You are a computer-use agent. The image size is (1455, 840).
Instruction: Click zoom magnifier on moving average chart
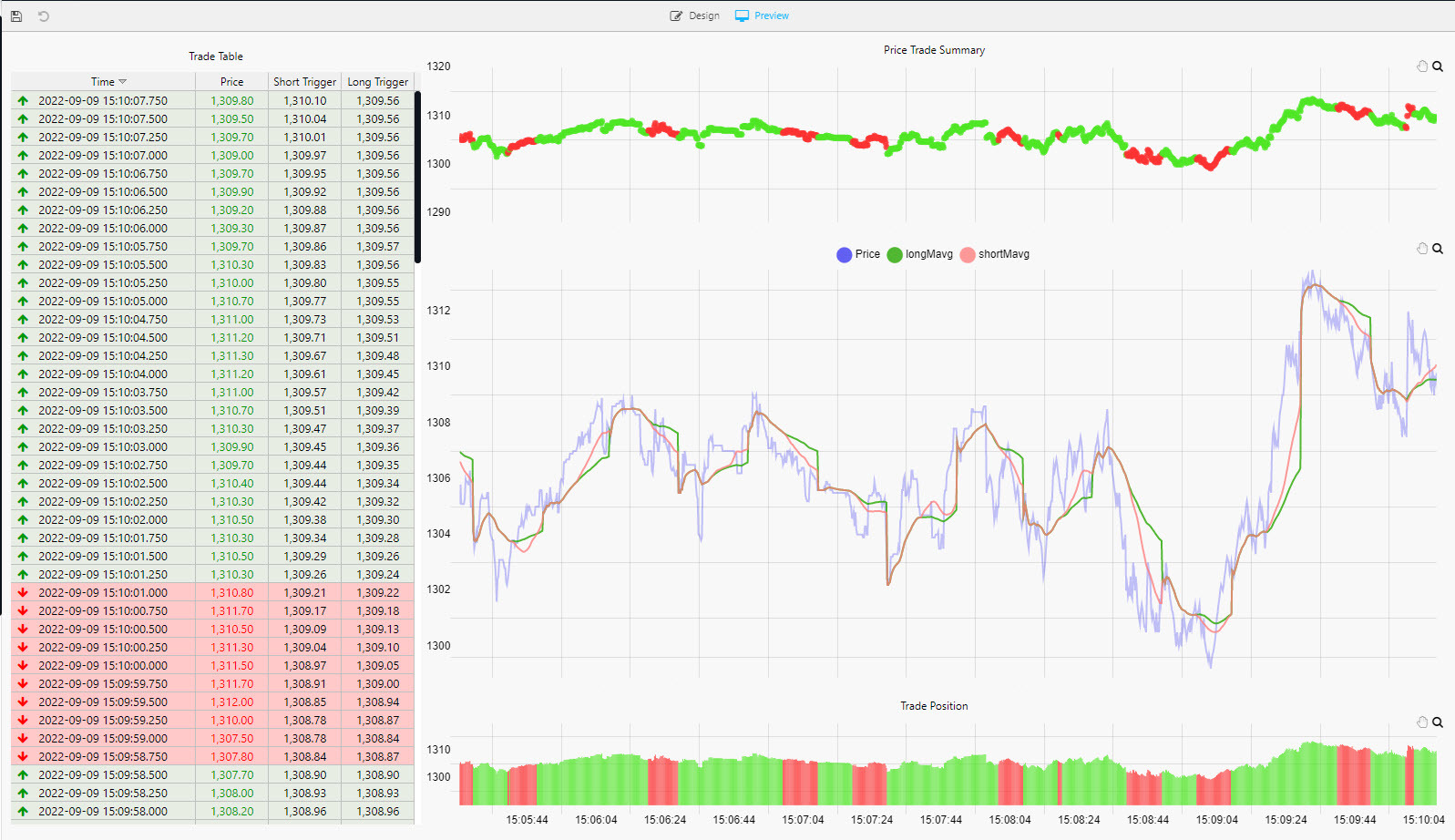point(1438,249)
